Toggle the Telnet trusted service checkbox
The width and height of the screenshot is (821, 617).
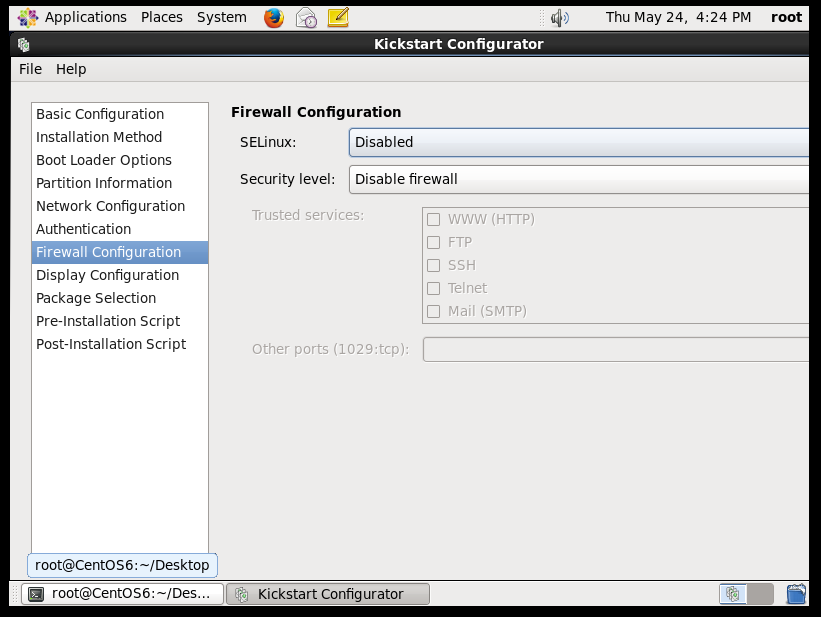[434, 289]
